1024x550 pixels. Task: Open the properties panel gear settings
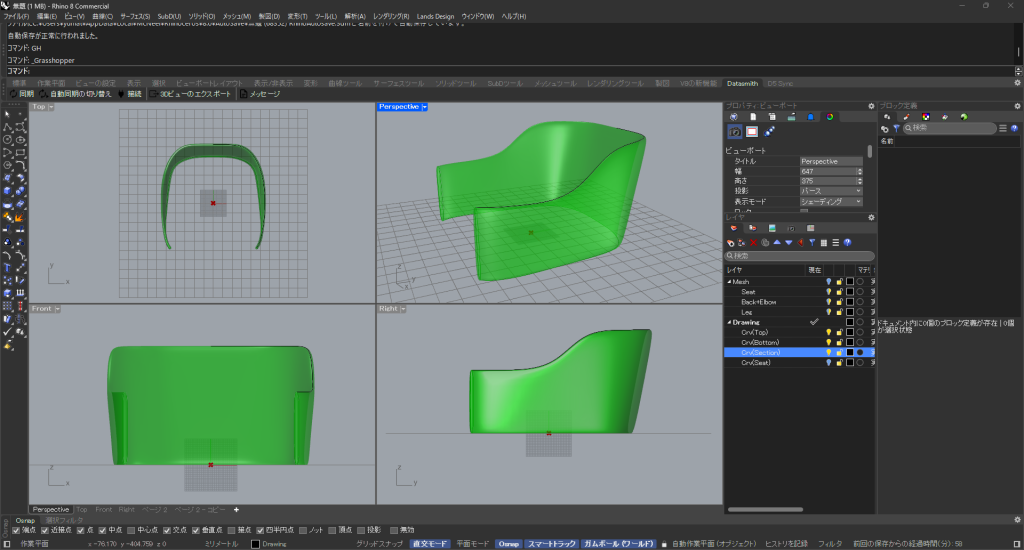pyautogui.click(x=870, y=105)
